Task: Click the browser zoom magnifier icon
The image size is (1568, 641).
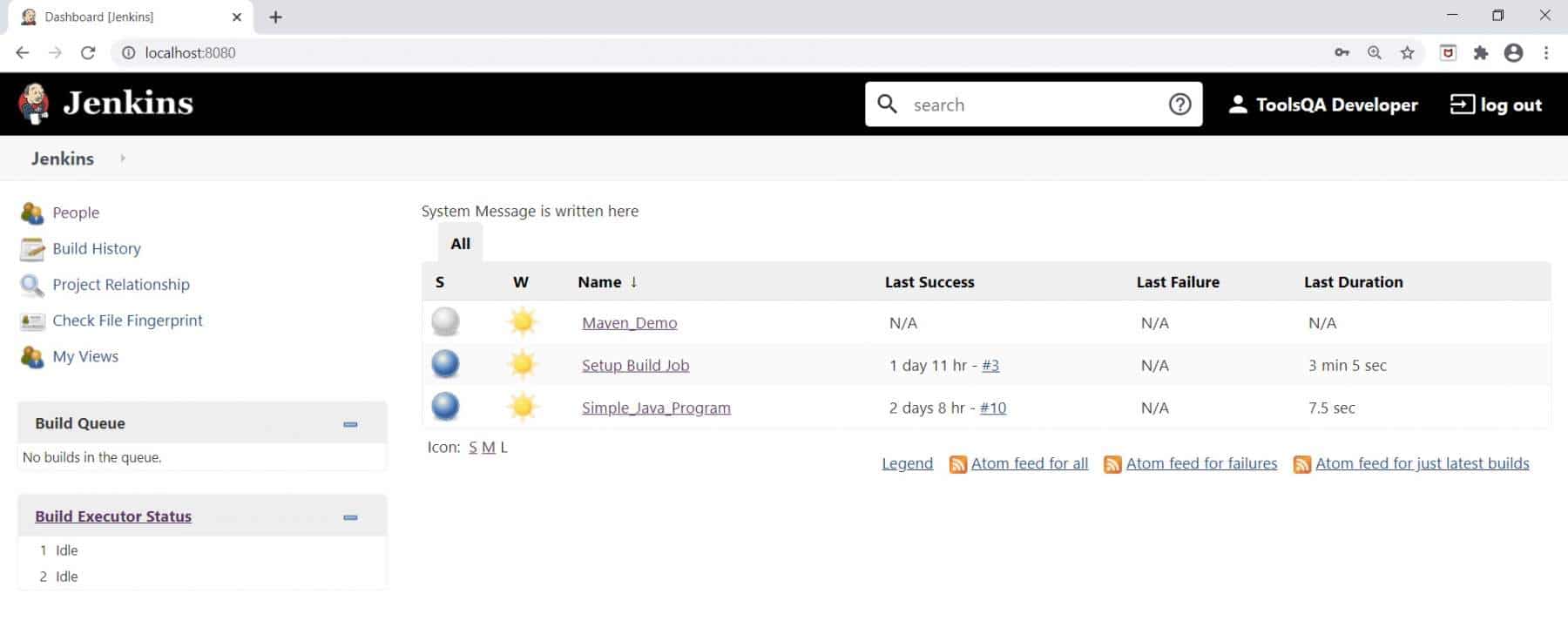Action: (x=1375, y=53)
